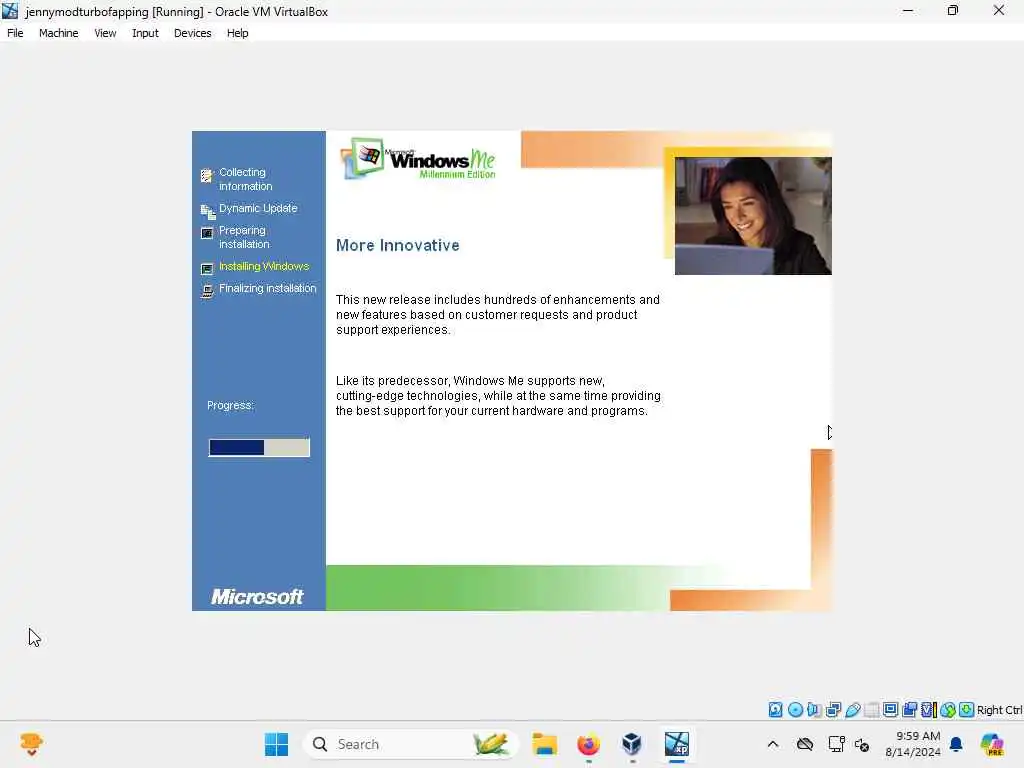1024x768 pixels.
Task: Open File Explorer from taskbar
Action: click(544, 744)
